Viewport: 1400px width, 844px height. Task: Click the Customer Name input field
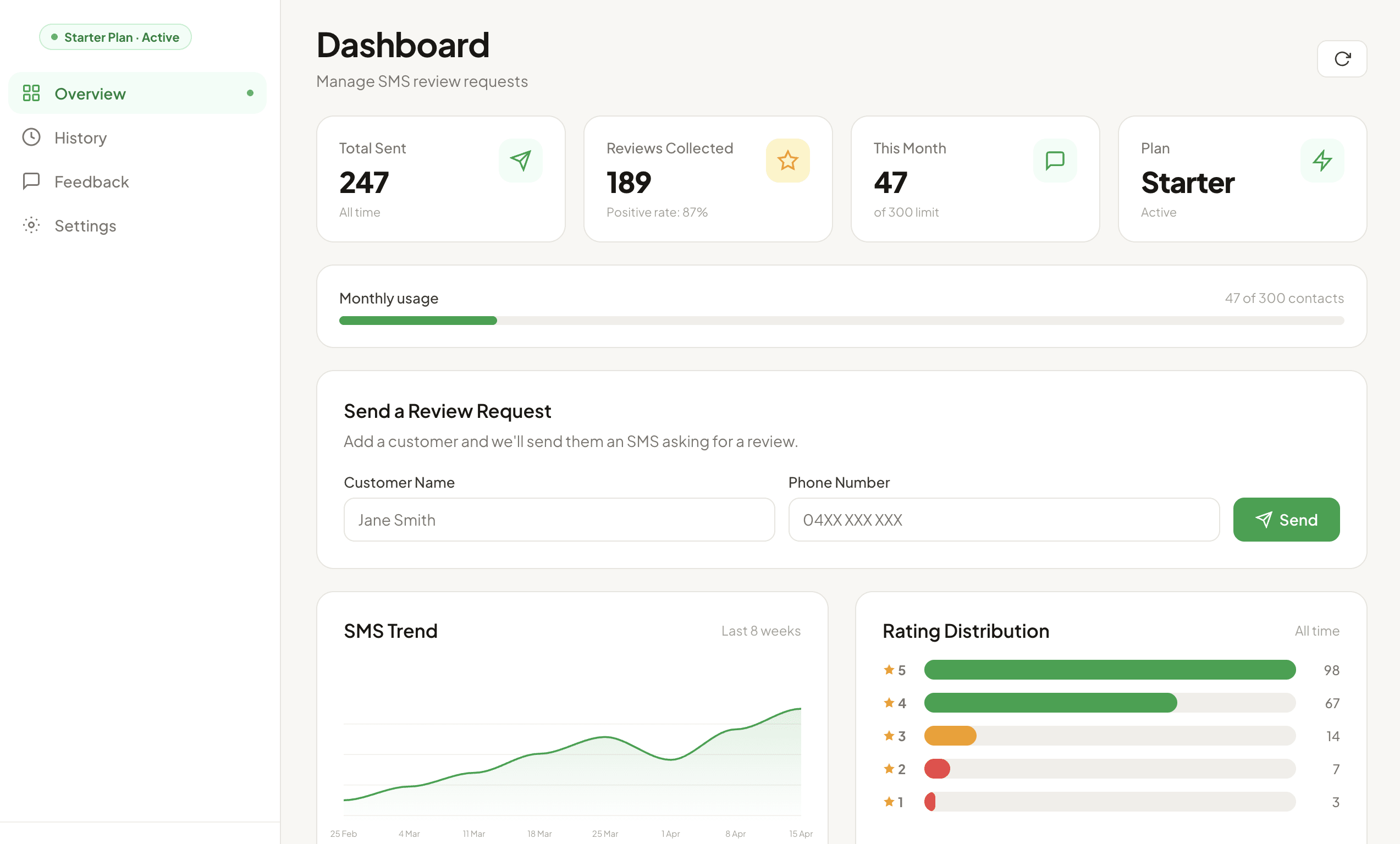(559, 520)
